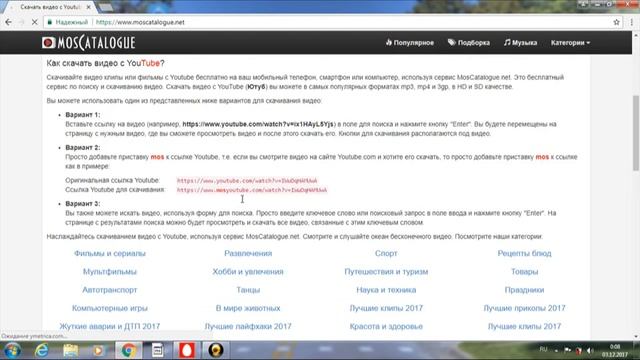Open the Автотранспорт category

(109, 290)
